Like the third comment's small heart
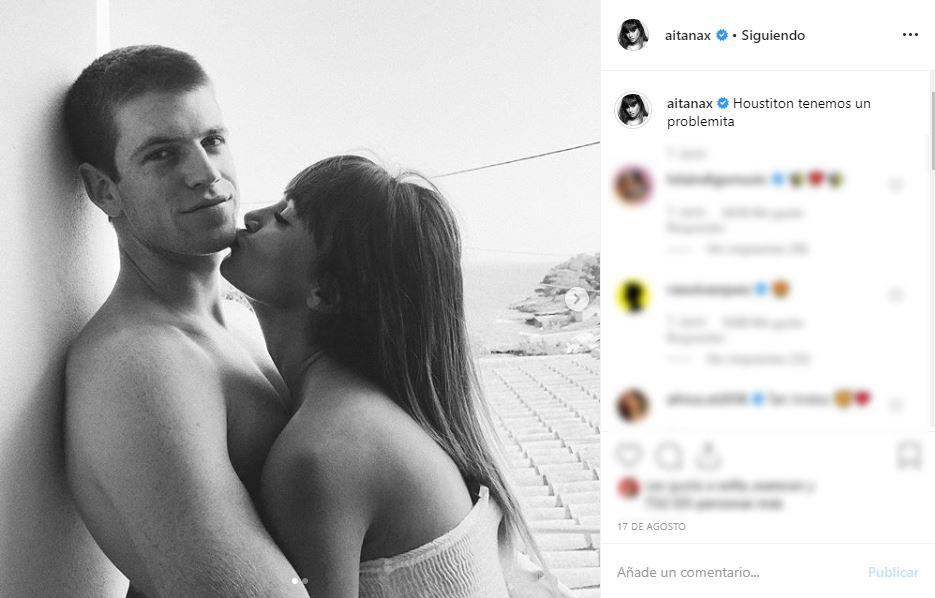This screenshot has width=935, height=598. 895,405
